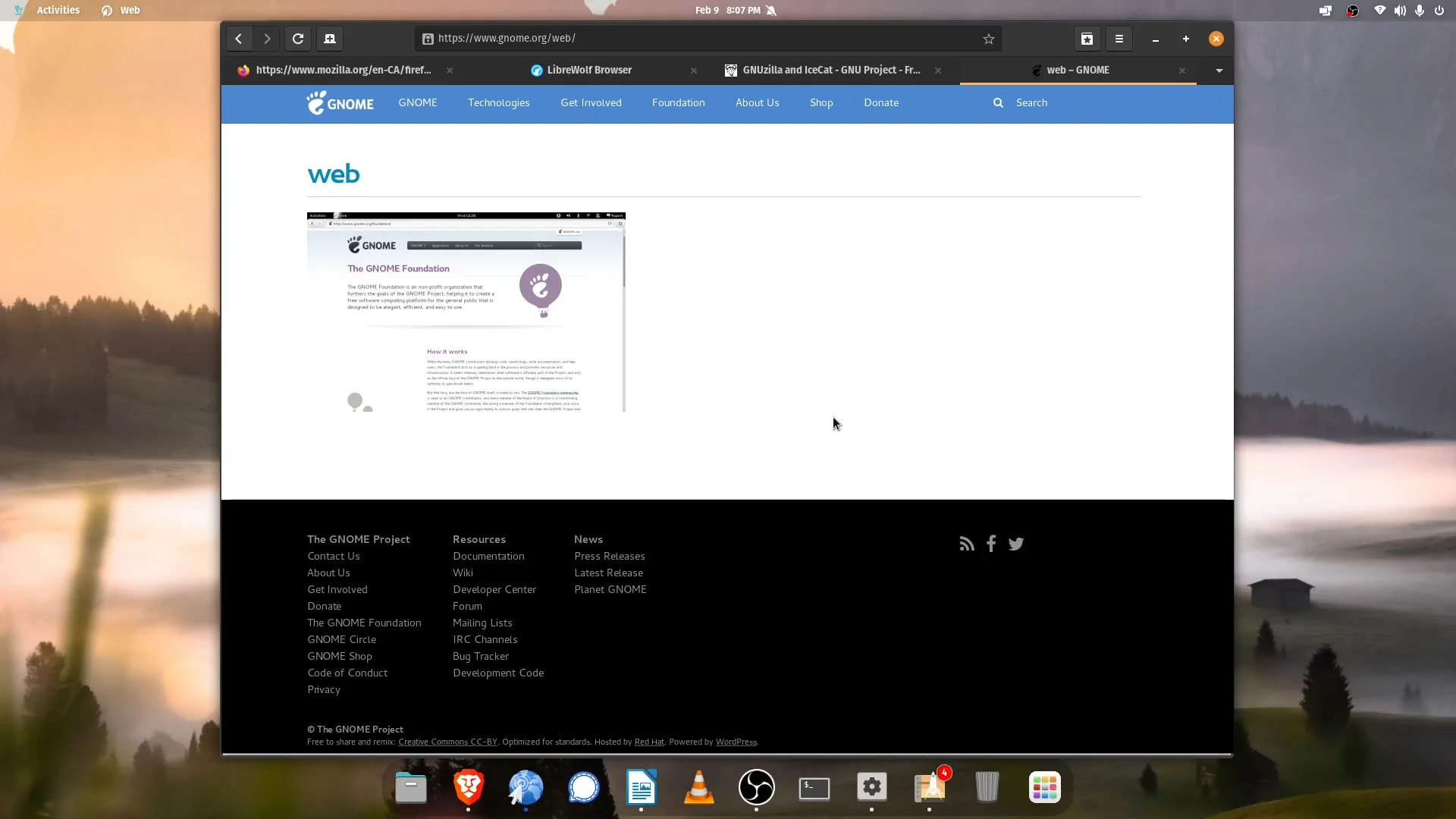Open the About Us navbar item
This screenshot has height=819, width=1456.
757,103
